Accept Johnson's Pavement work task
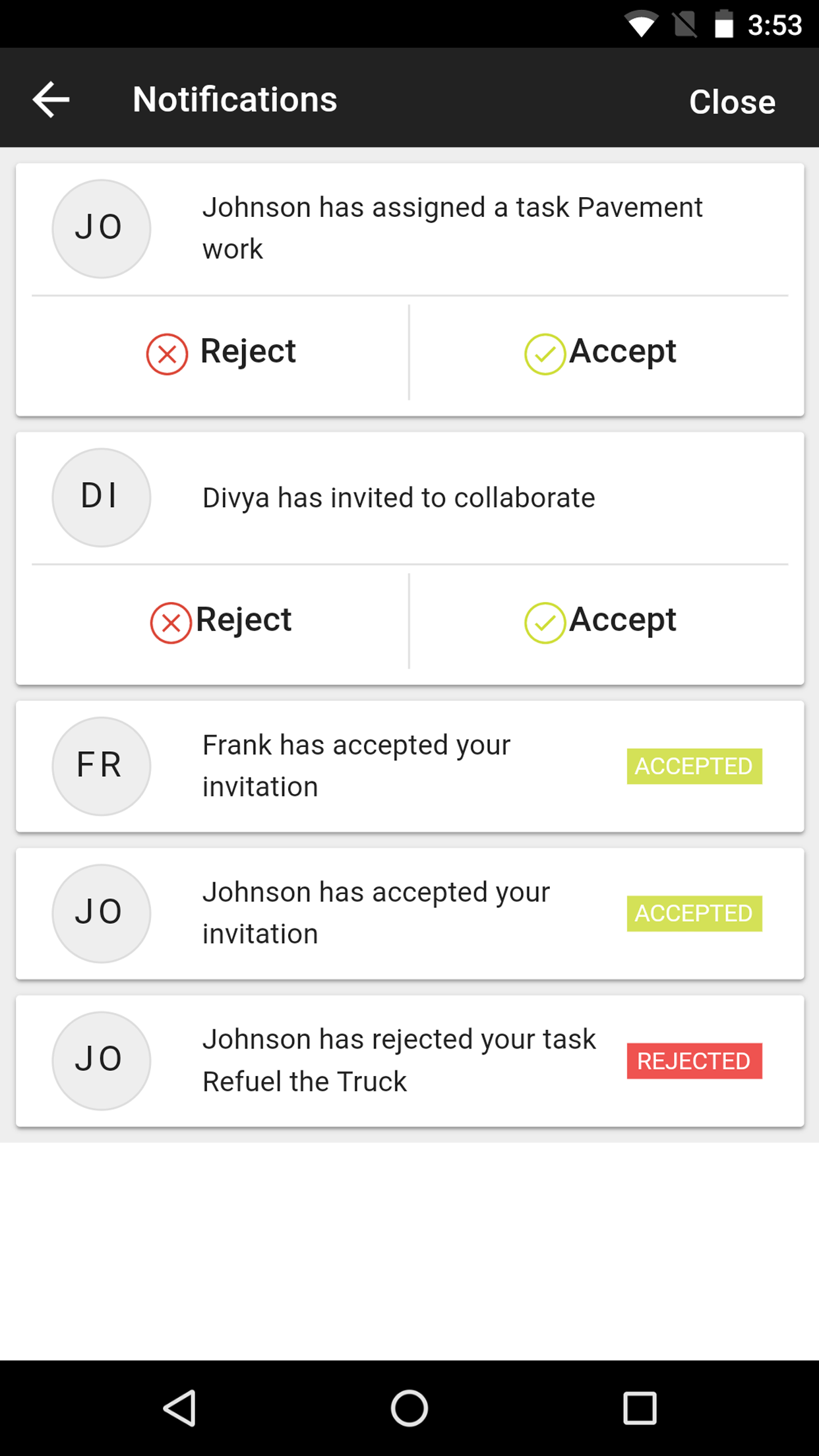819x1456 pixels. (600, 352)
